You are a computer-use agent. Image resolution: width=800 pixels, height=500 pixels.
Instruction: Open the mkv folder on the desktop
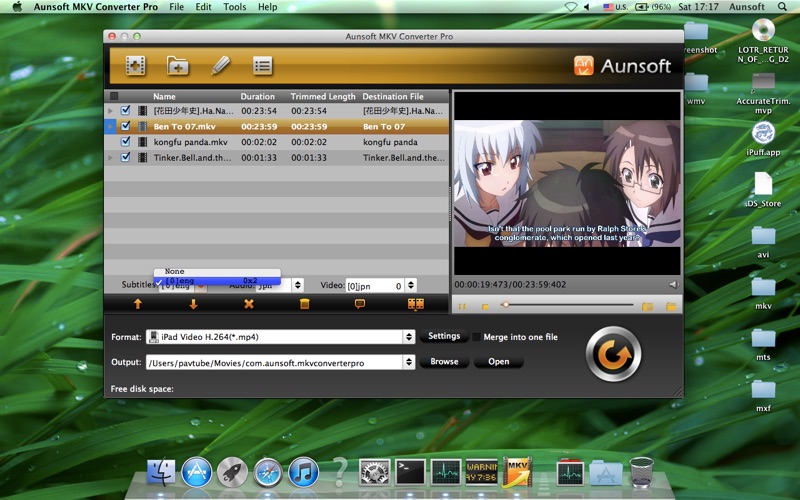pyautogui.click(x=763, y=293)
